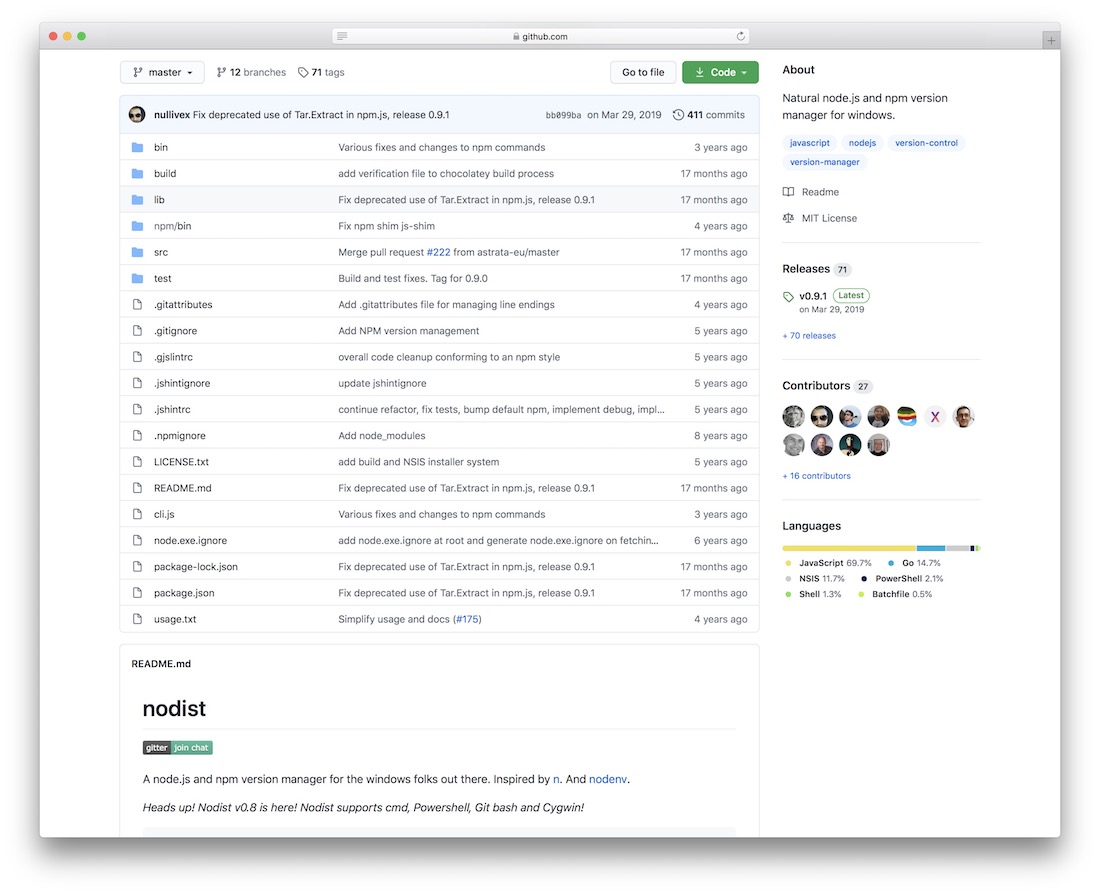Open the build folder icon
The width and height of the screenshot is (1100, 894).
coord(138,173)
